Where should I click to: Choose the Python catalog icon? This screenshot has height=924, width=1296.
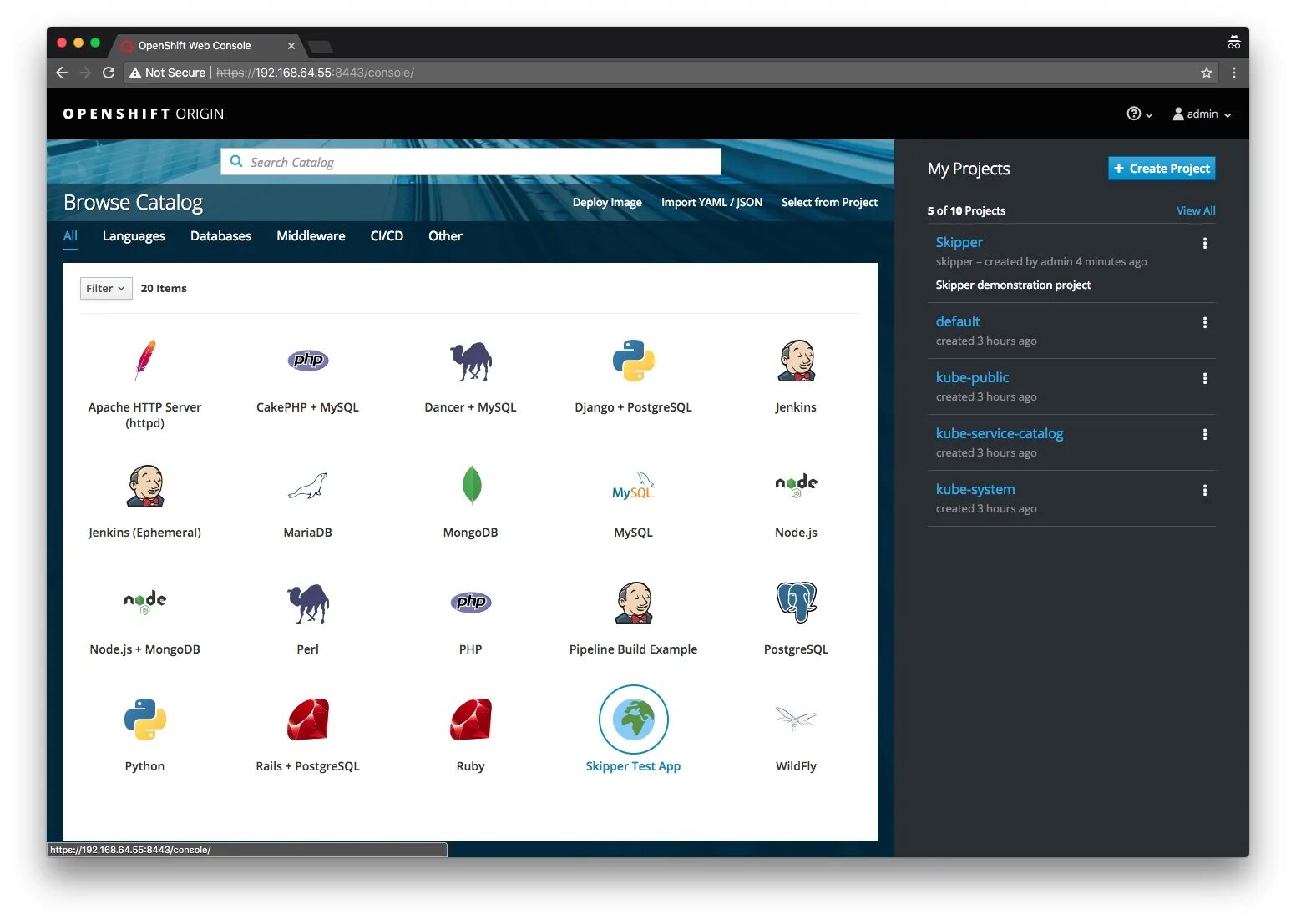[x=145, y=720]
